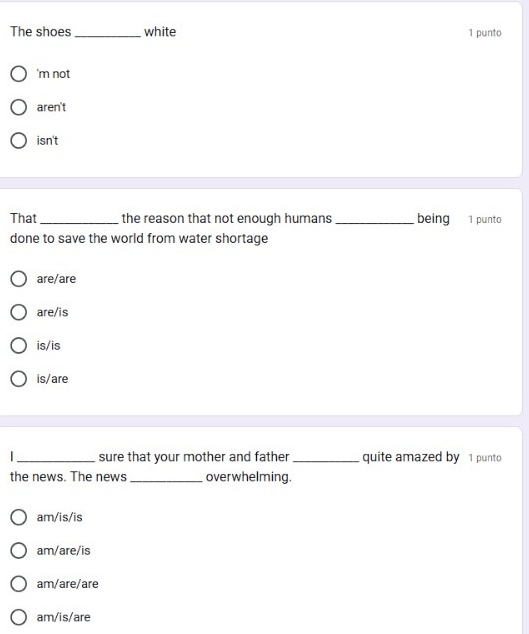Pick "are/are" for the water shortage question
Screen dimensions: 529x634
(x=19, y=279)
